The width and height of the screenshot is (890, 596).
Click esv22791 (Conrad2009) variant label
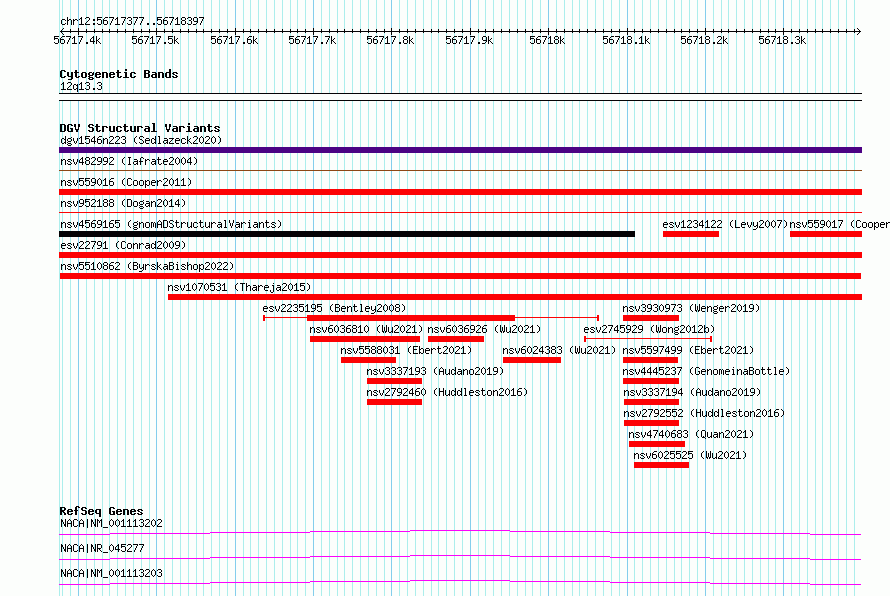(x=123, y=245)
